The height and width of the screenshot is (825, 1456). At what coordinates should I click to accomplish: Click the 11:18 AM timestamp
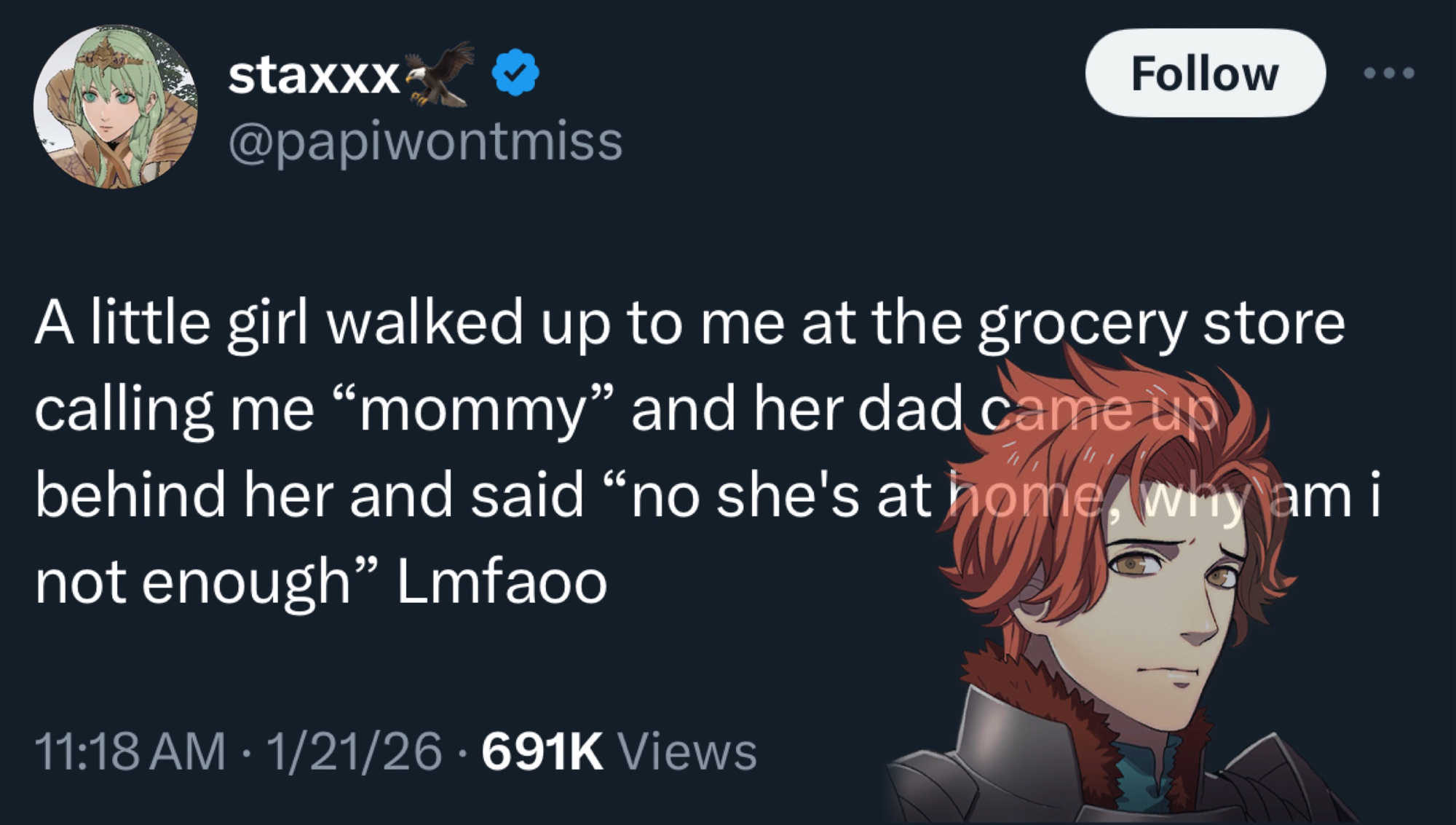point(130,751)
